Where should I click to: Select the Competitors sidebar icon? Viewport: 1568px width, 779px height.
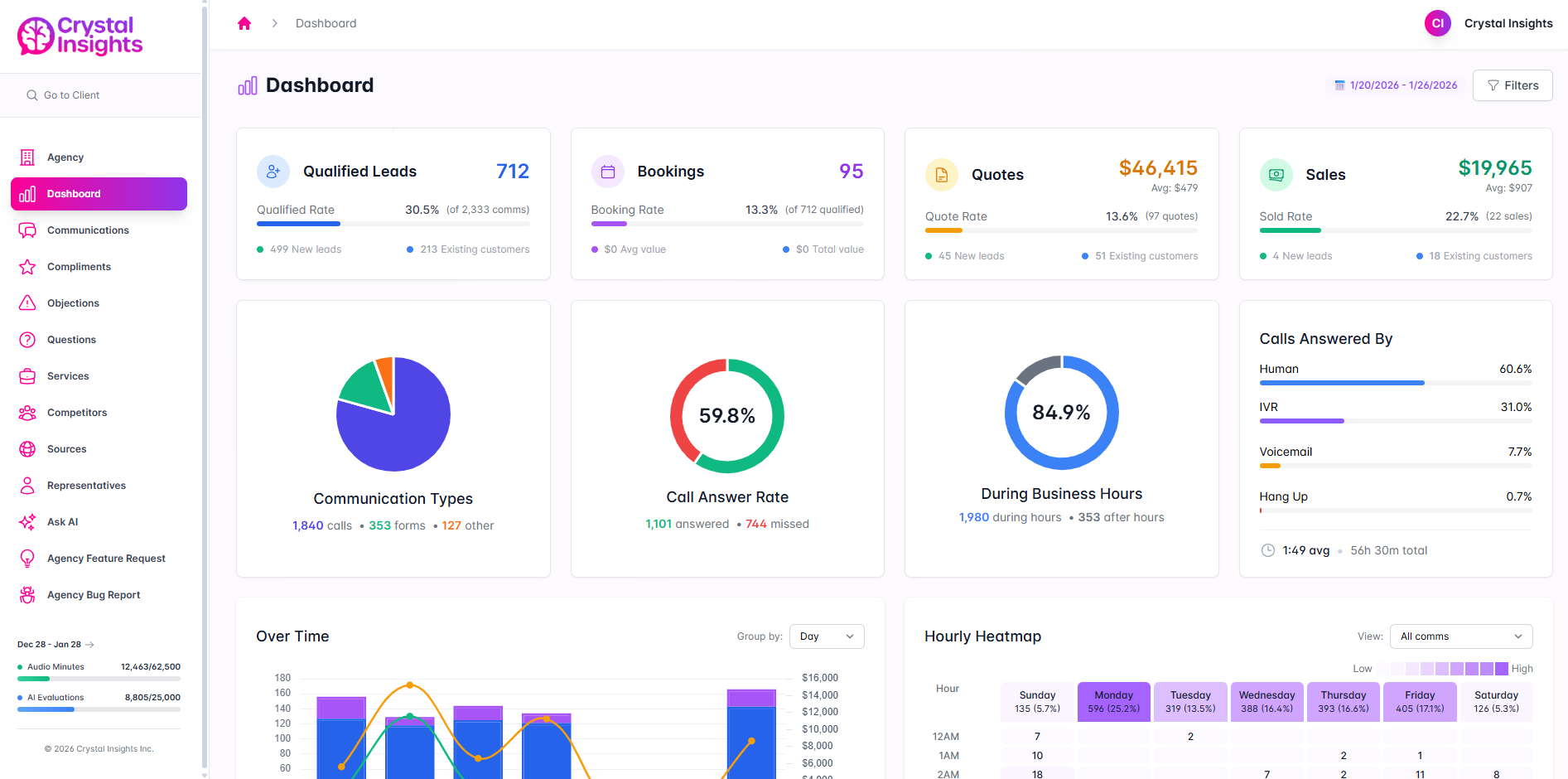point(27,412)
